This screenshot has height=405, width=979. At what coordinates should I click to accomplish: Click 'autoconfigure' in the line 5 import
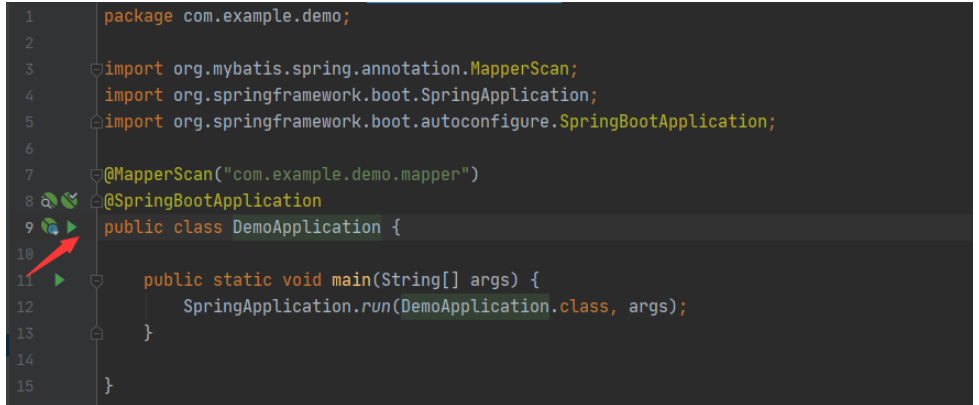coord(485,121)
